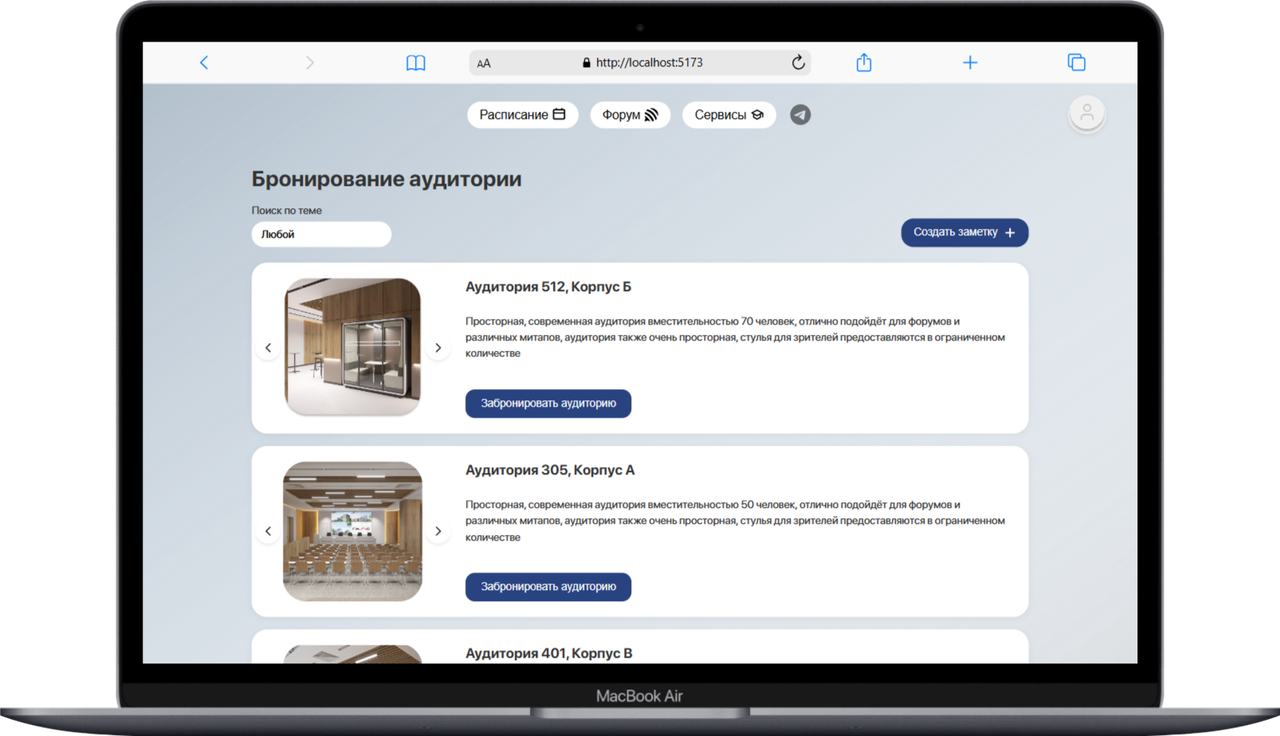1280x736 pixels.
Task: Click the Аудитория 512, Корпус Б title
Action: pos(548,287)
